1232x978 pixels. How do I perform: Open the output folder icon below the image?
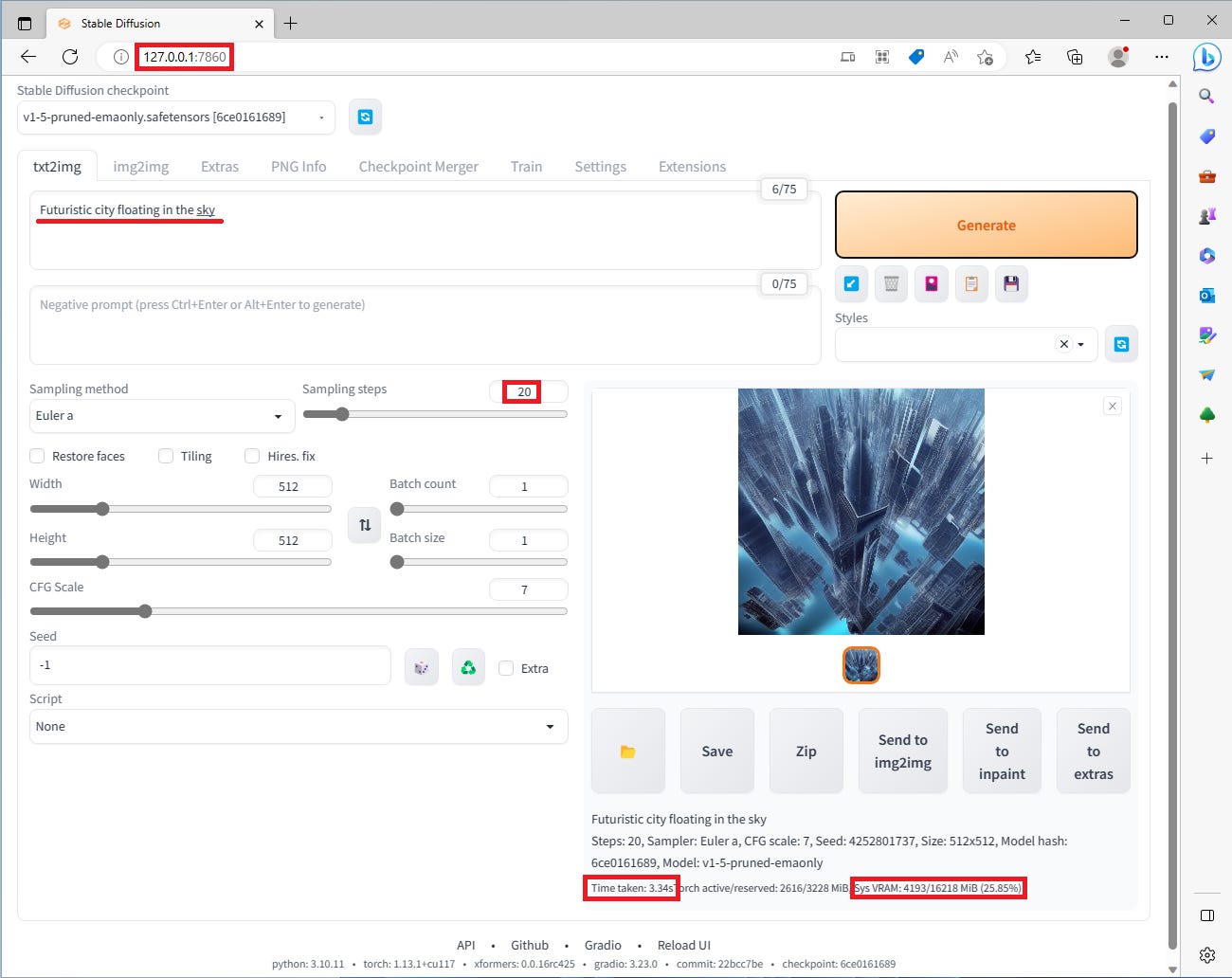[627, 751]
